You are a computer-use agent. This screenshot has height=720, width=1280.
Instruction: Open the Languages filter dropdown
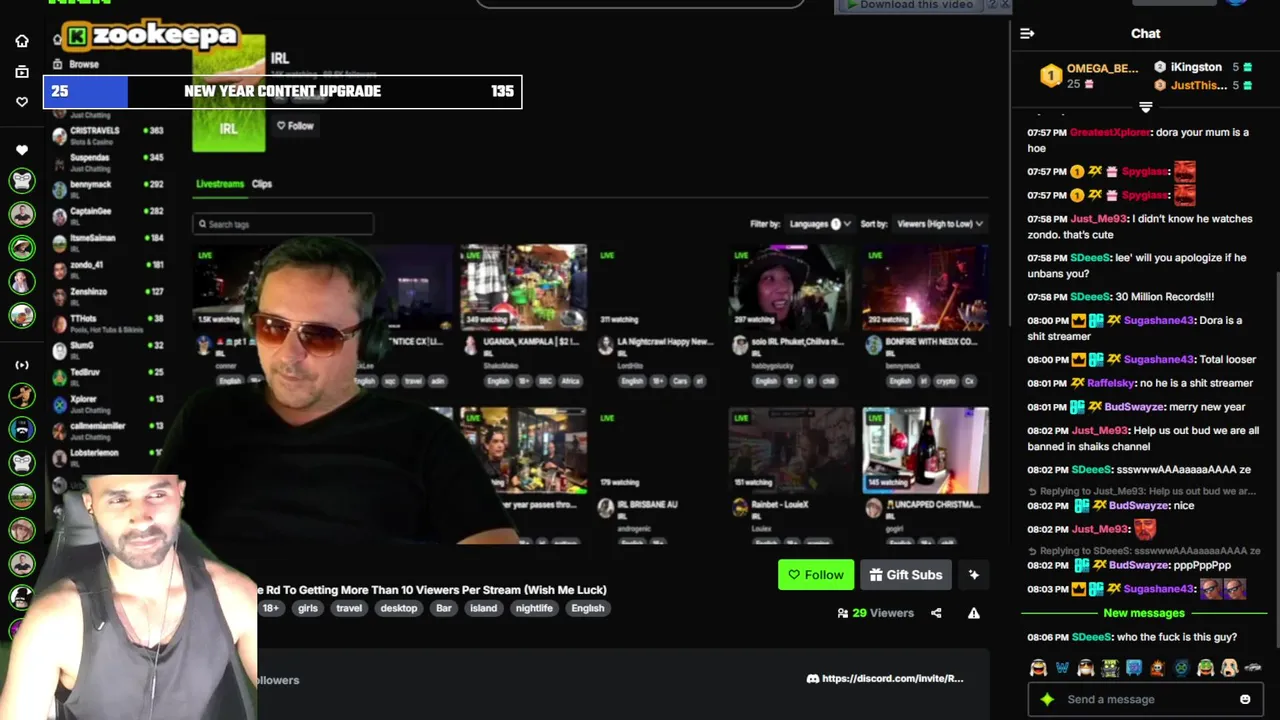coord(820,224)
